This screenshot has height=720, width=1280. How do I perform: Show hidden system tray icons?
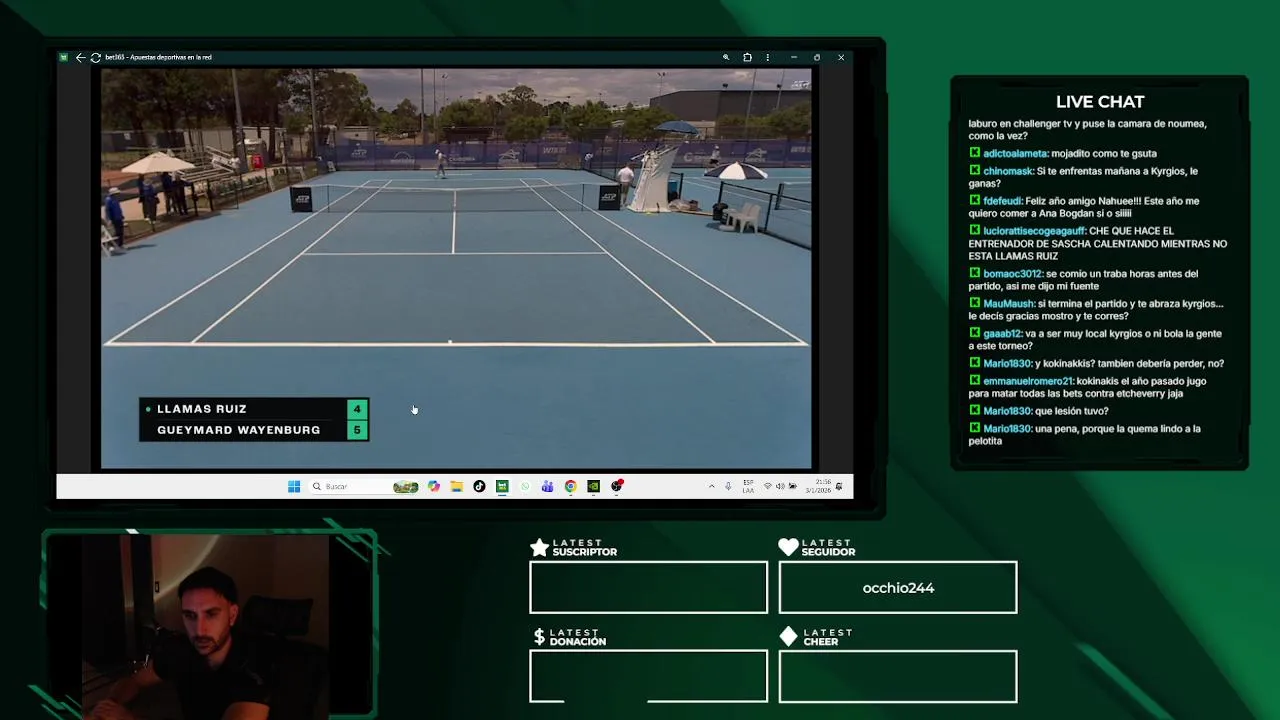(x=711, y=486)
